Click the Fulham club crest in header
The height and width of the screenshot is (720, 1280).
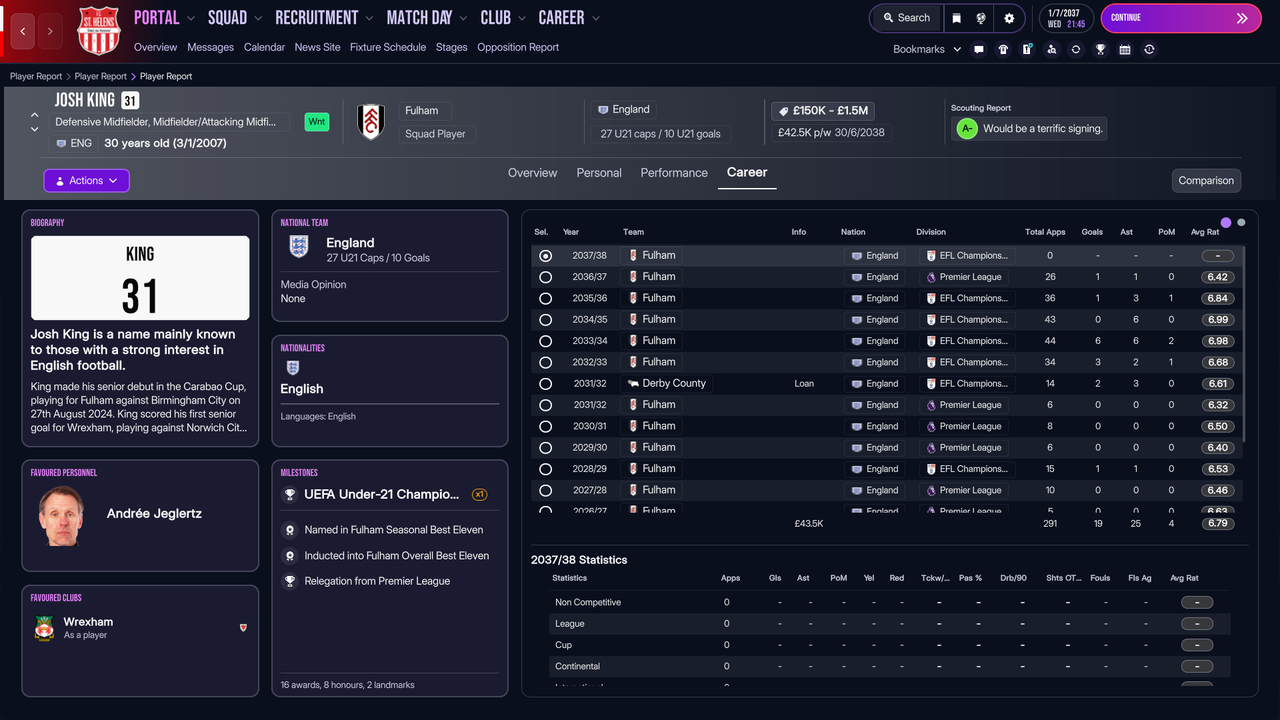[x=371, y=122]
